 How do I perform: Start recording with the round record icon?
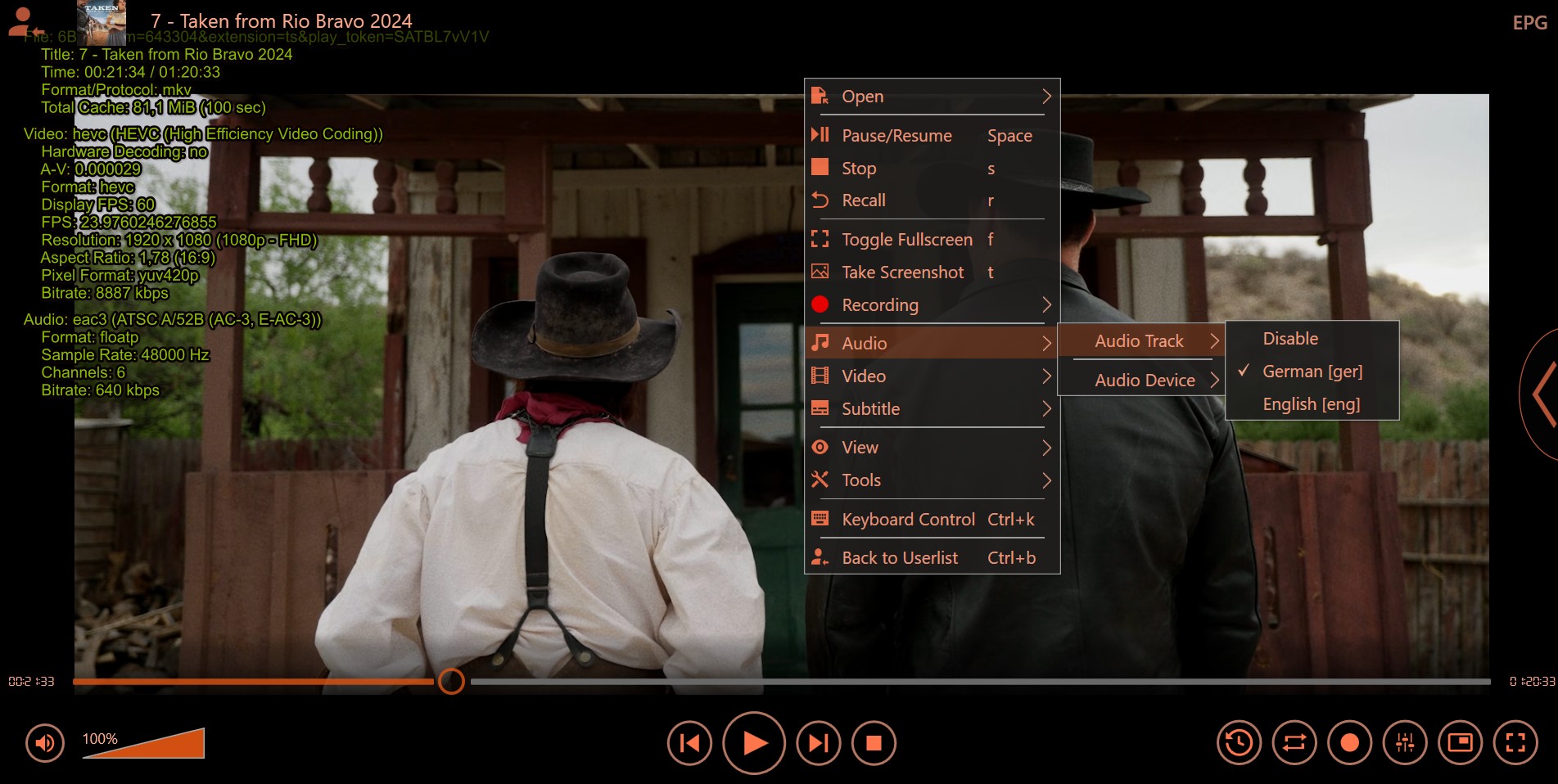1349,742
